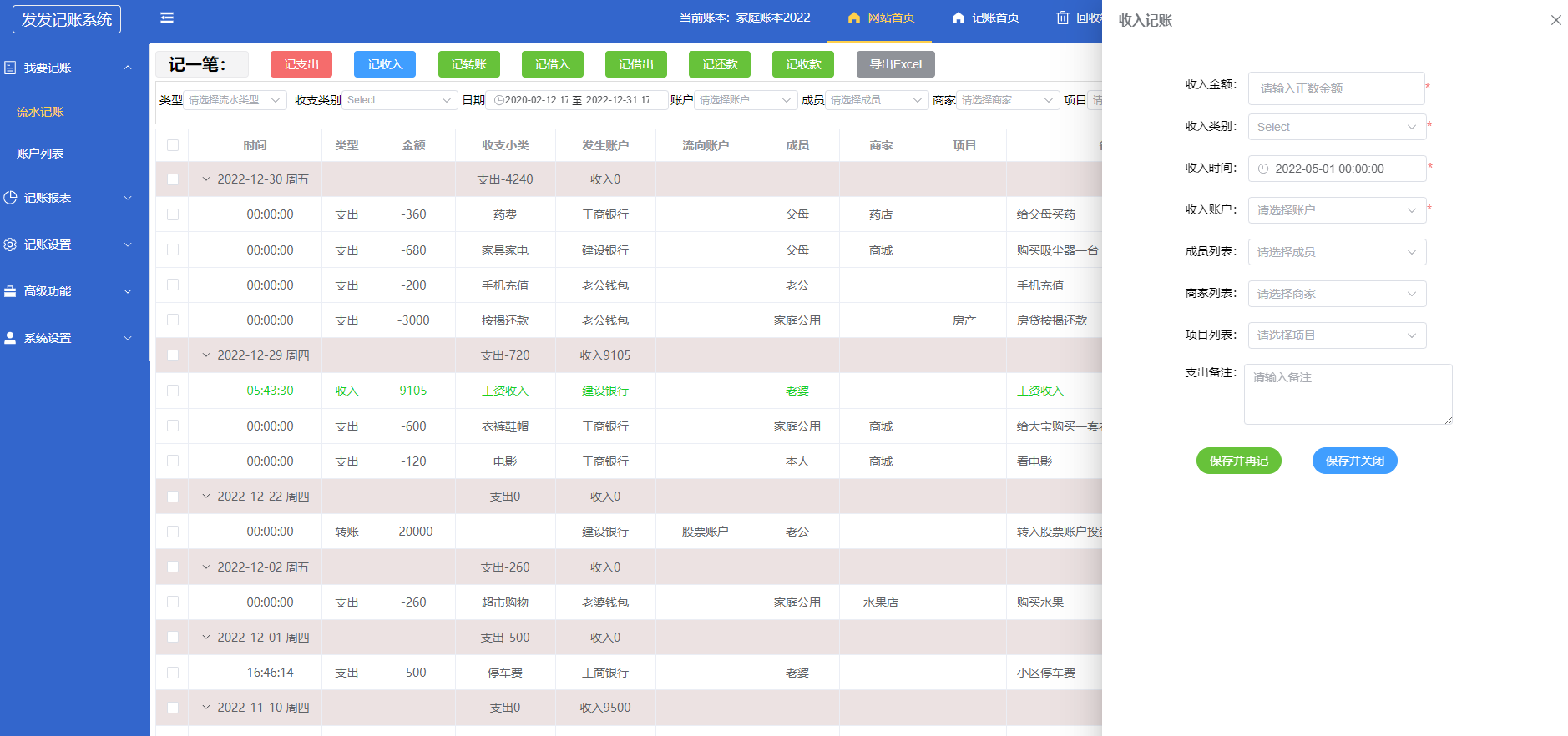Click the 发发记账系统 logo

point(67,19)
